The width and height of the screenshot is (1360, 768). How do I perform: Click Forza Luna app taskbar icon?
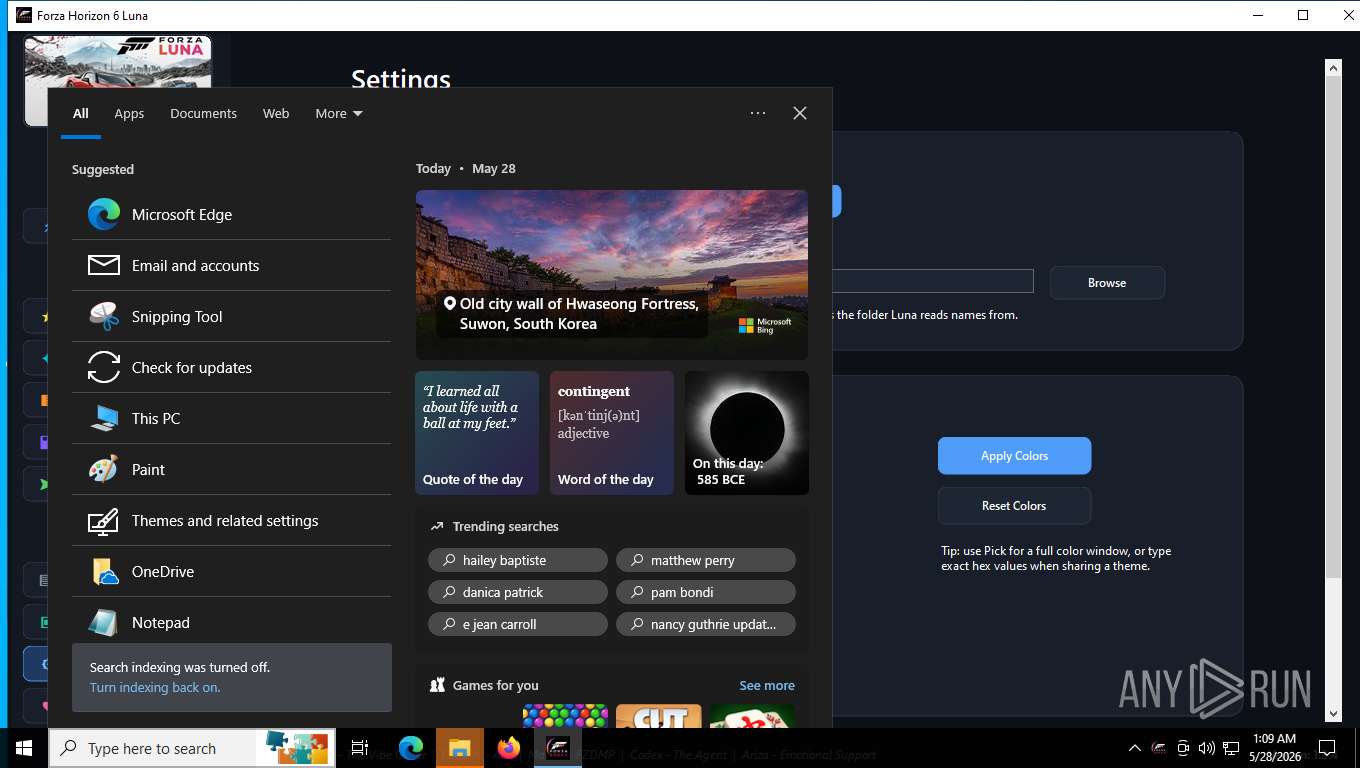pyautogui.click(x=557, y=748)
